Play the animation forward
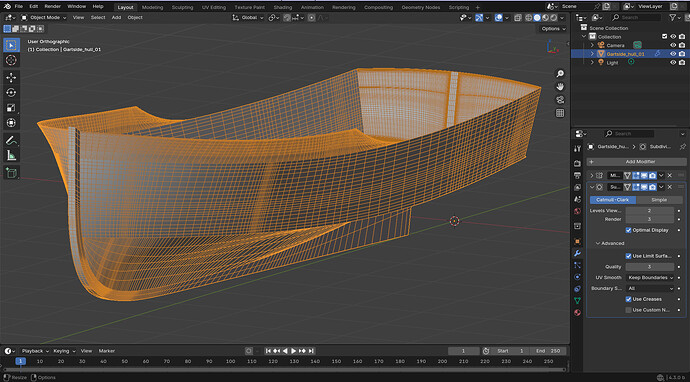 click(x=294, y=351)
